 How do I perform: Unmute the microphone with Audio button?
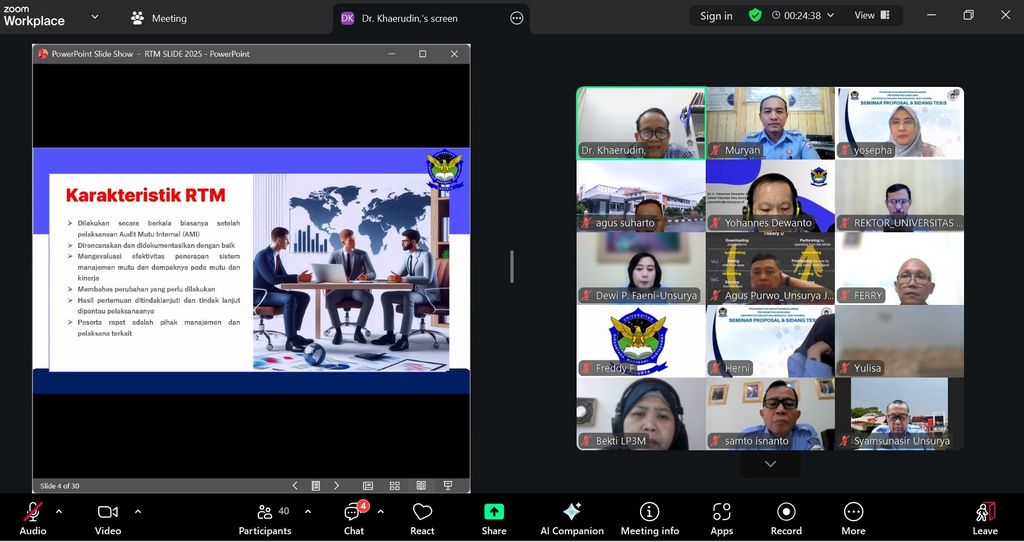(32, 518)
